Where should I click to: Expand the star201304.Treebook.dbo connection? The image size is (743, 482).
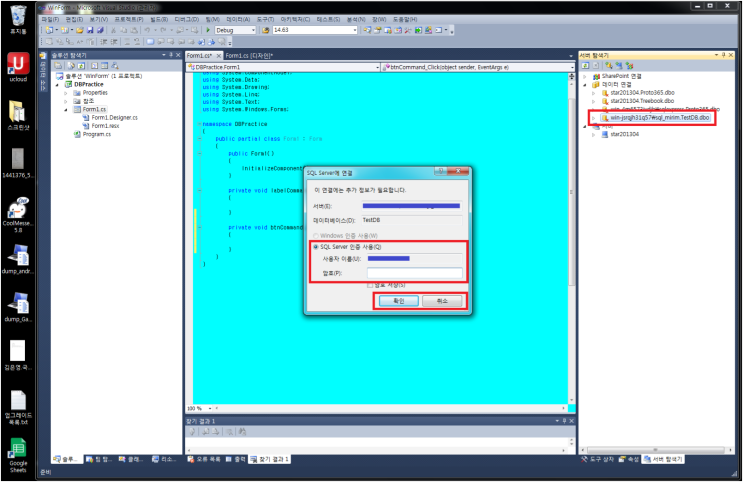click(x=594, y=101)
